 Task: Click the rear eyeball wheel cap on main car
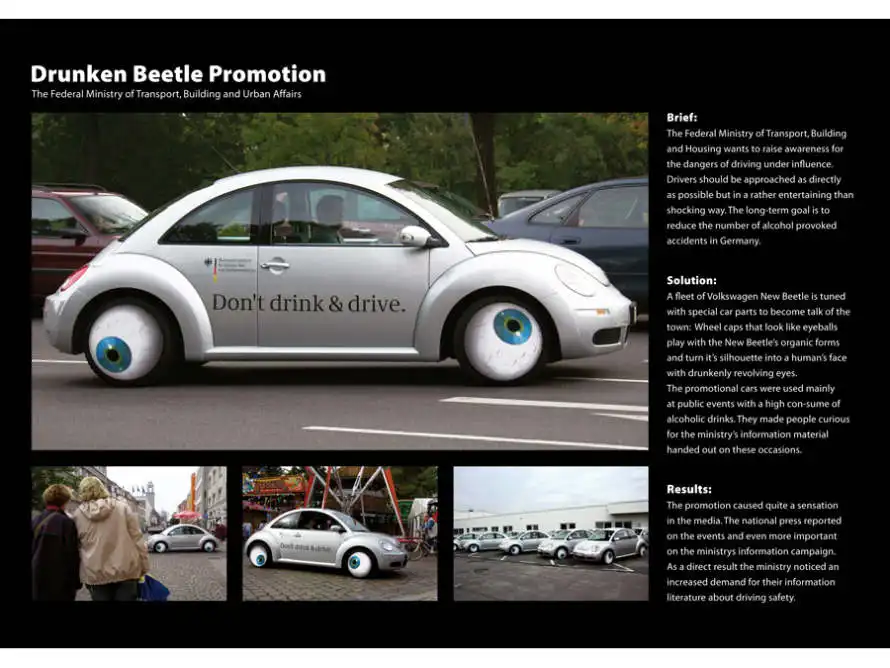click(x=124, y=343)
